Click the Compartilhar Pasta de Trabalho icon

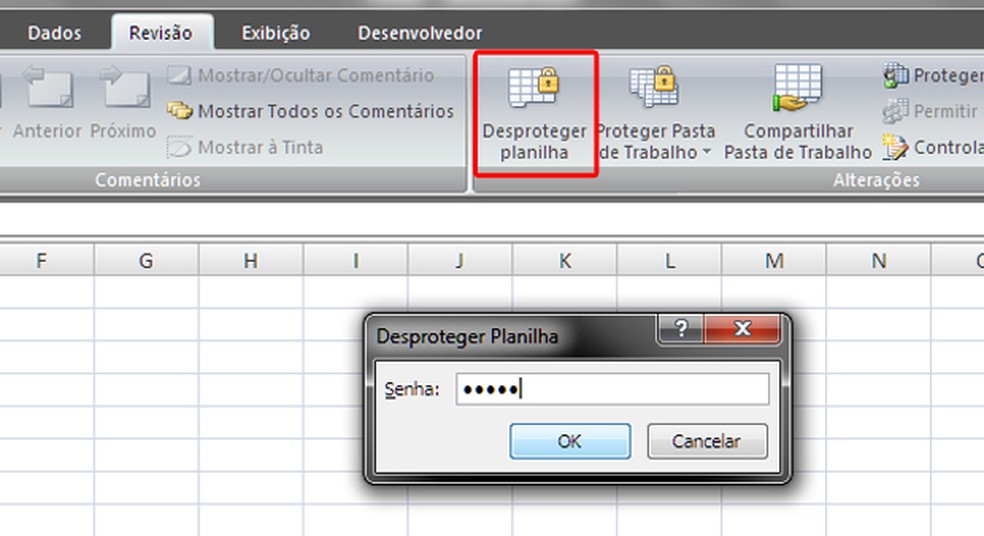[x=797, y=87]
